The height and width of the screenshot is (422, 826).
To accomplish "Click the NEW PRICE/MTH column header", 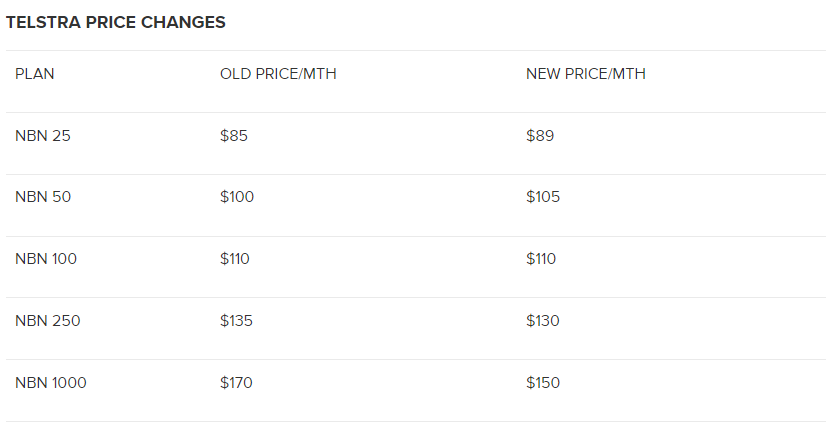I will click(586, 74).
